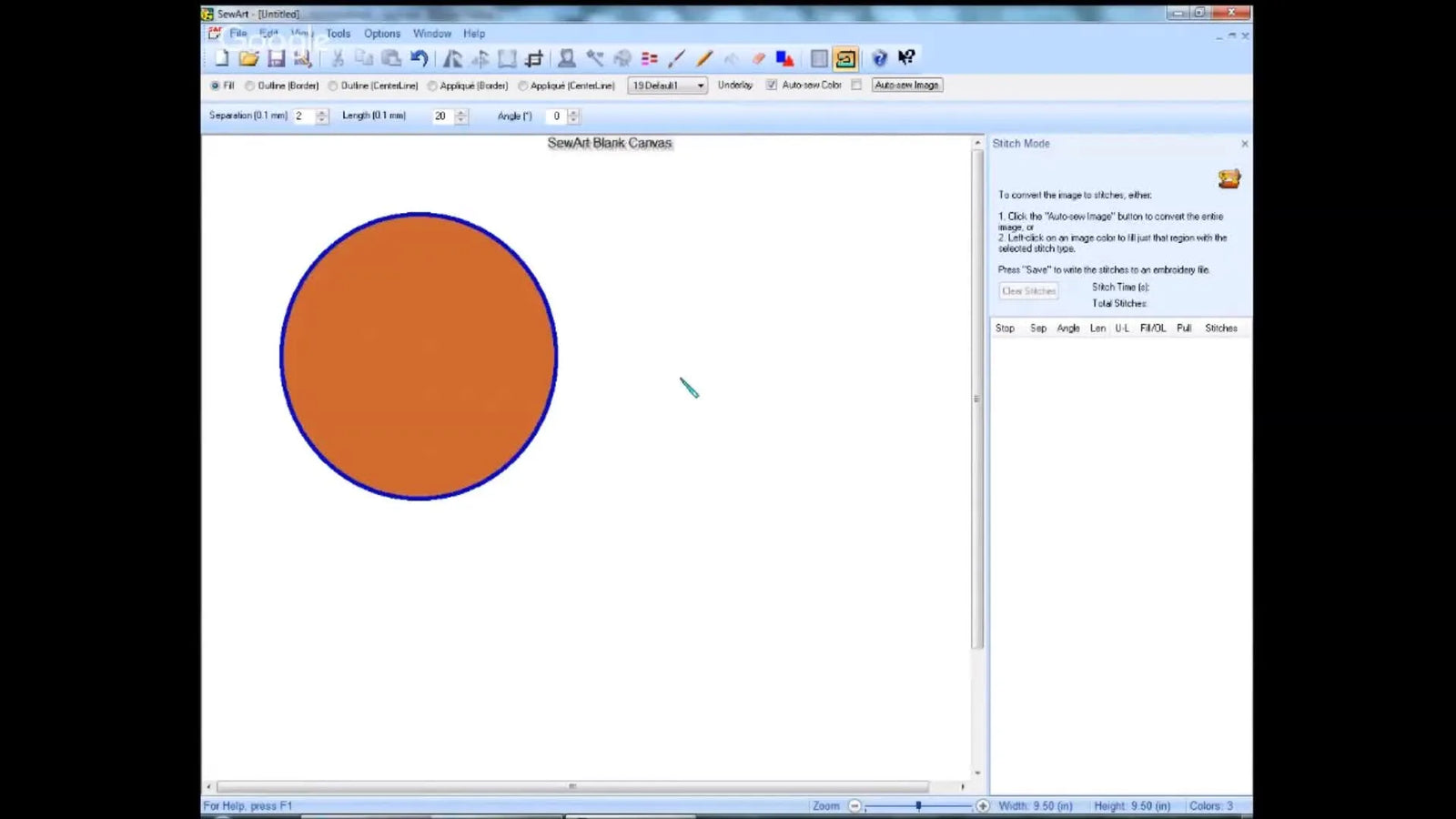Click the Undo arrow icon
Image resolution: width=1456 pixels, height=819 pixels.
click(419, 58)
